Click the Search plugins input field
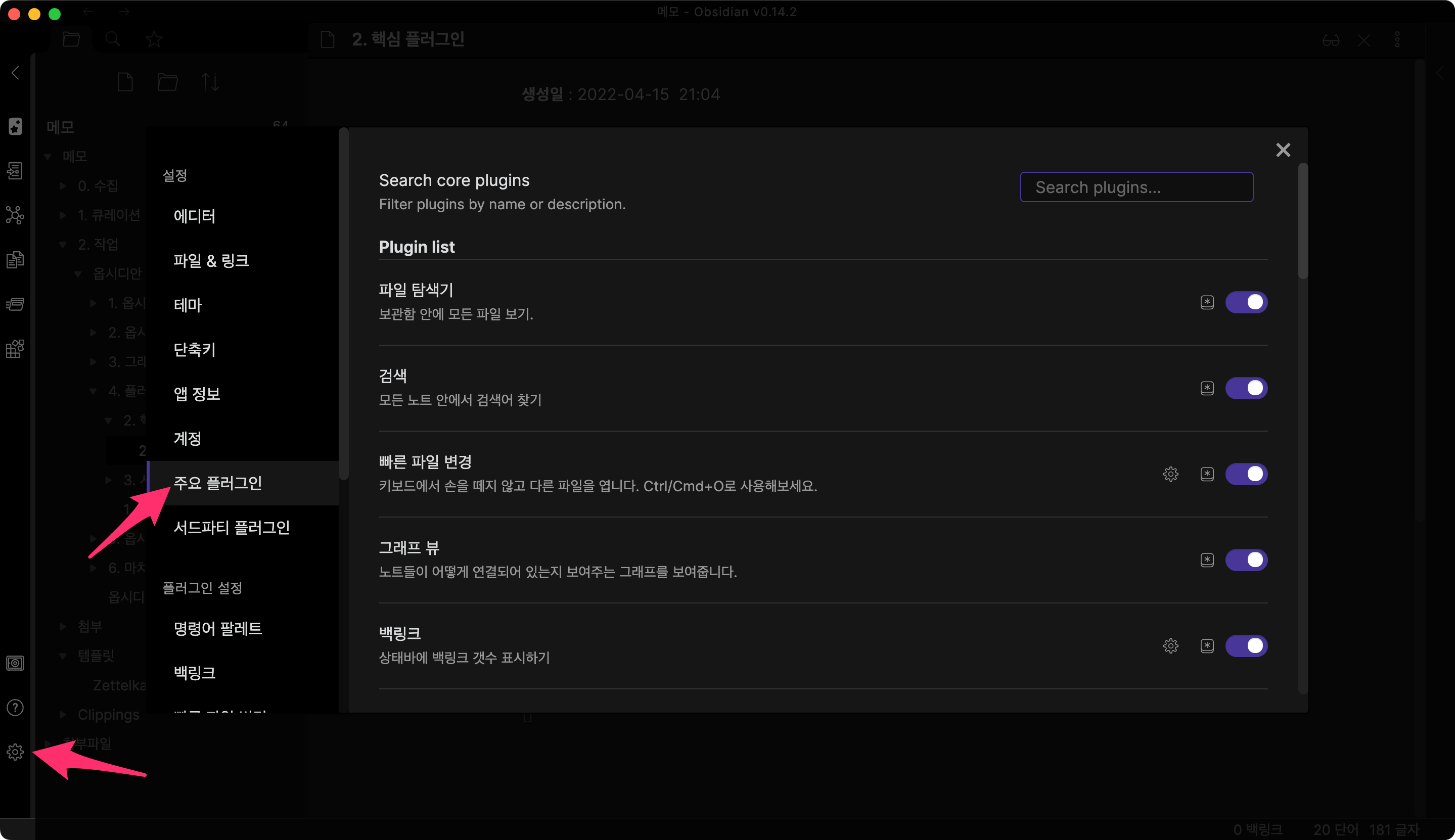The width and height of the screenshot is (1455, 840). (x=1136, y=187)
